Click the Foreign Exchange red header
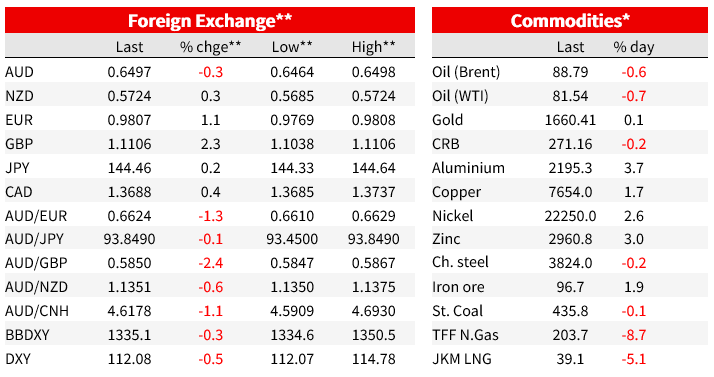 pyautogui.click(x=210, y=20)
